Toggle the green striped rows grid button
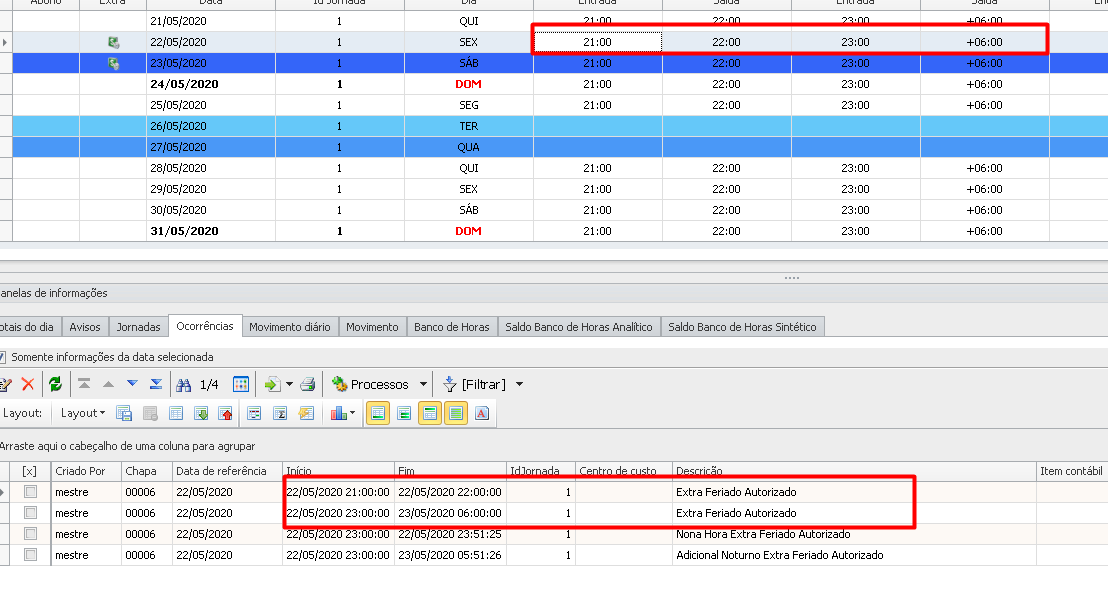 (x=456, y=413)
